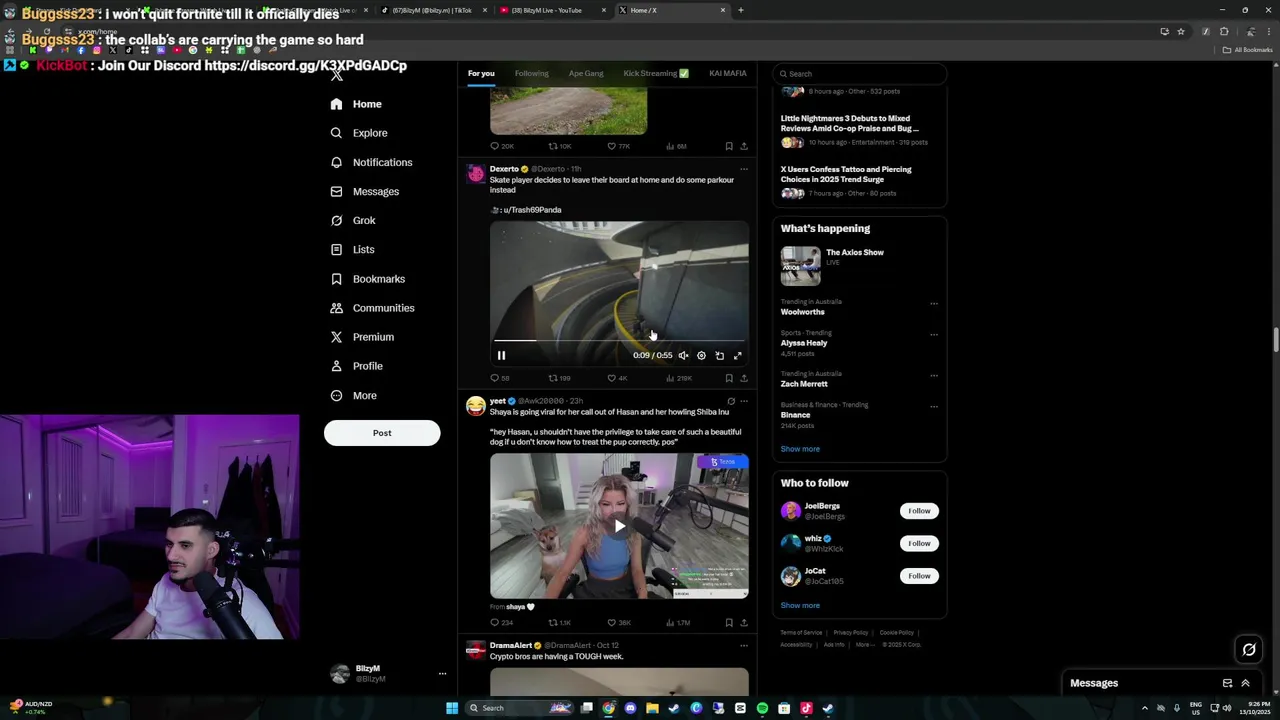The height and width of the screenshot is (720, 1280).
Task: Share the yeet post
Action: point(743,622)
